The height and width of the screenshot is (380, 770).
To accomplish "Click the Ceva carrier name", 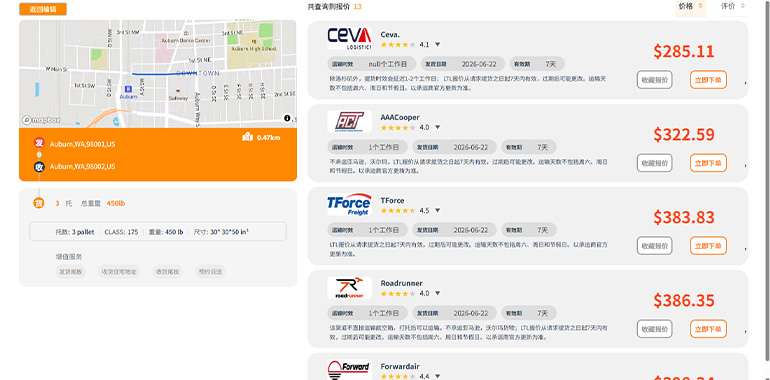I will click(x=390, y=34).
